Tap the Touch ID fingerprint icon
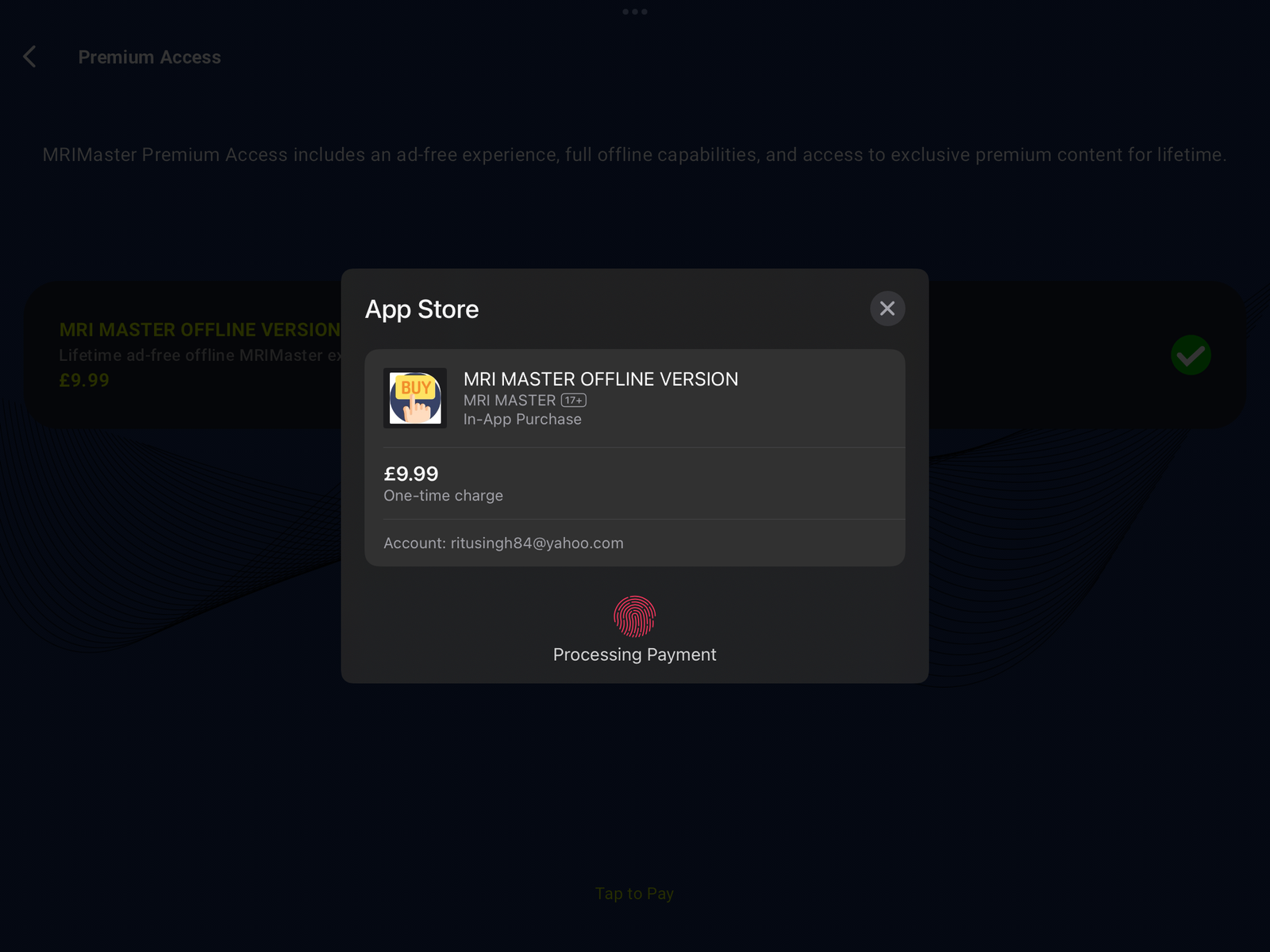The width and height of the screenshot is (1270, 952). pos(635,616)
